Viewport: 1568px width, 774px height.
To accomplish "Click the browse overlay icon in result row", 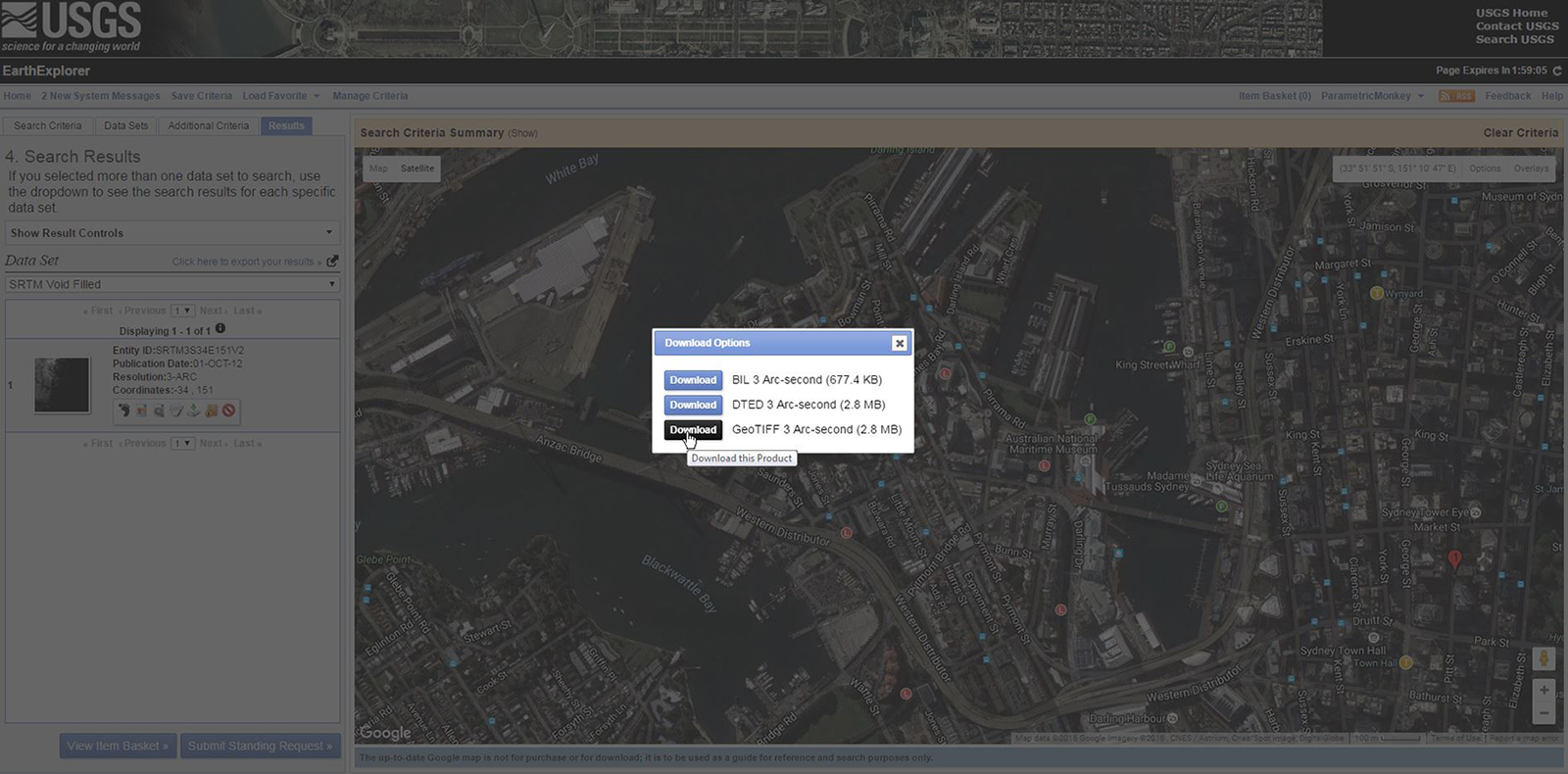I will [141, 411].
